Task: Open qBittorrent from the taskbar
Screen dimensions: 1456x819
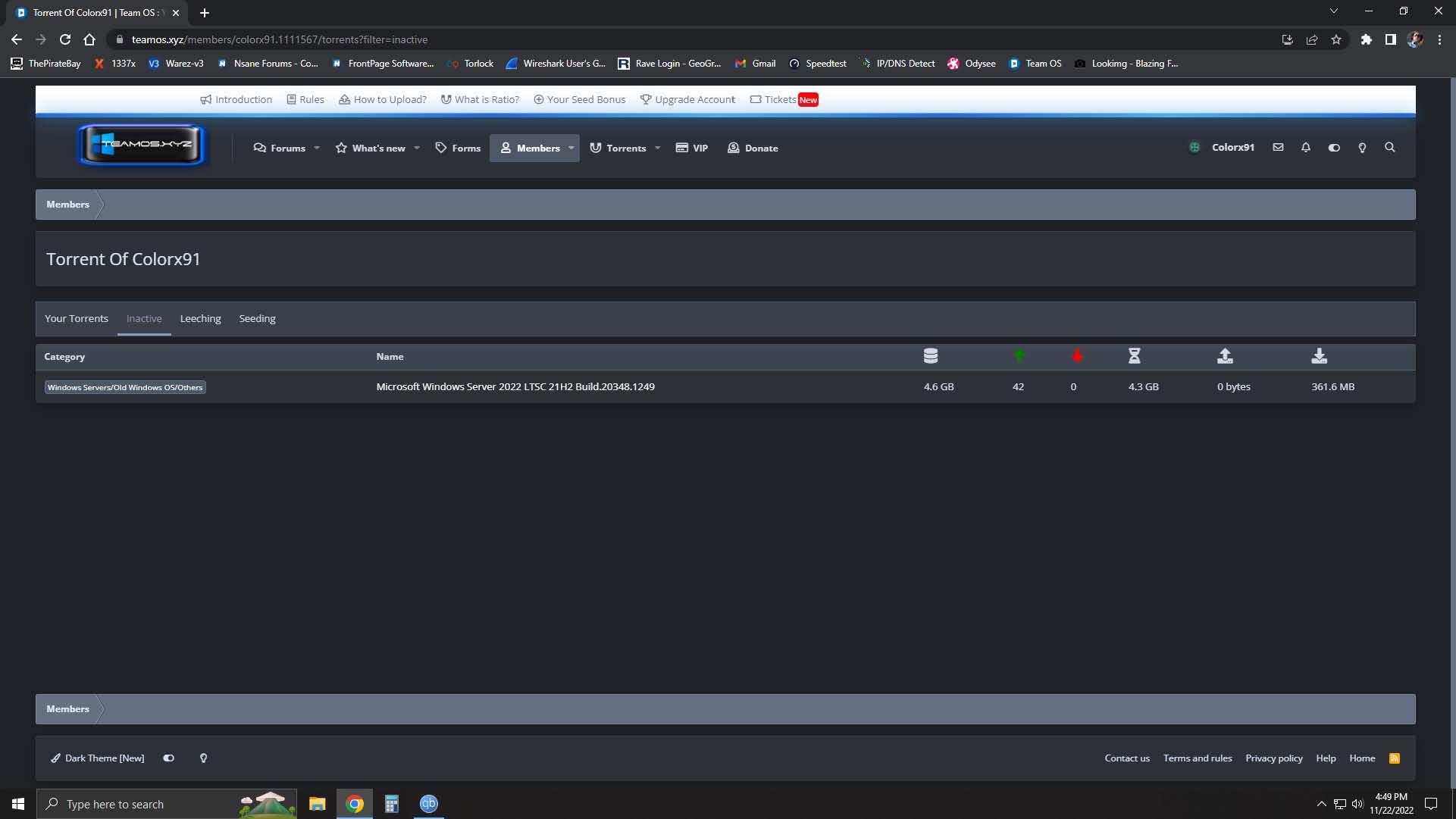Action: click(429, 804)
